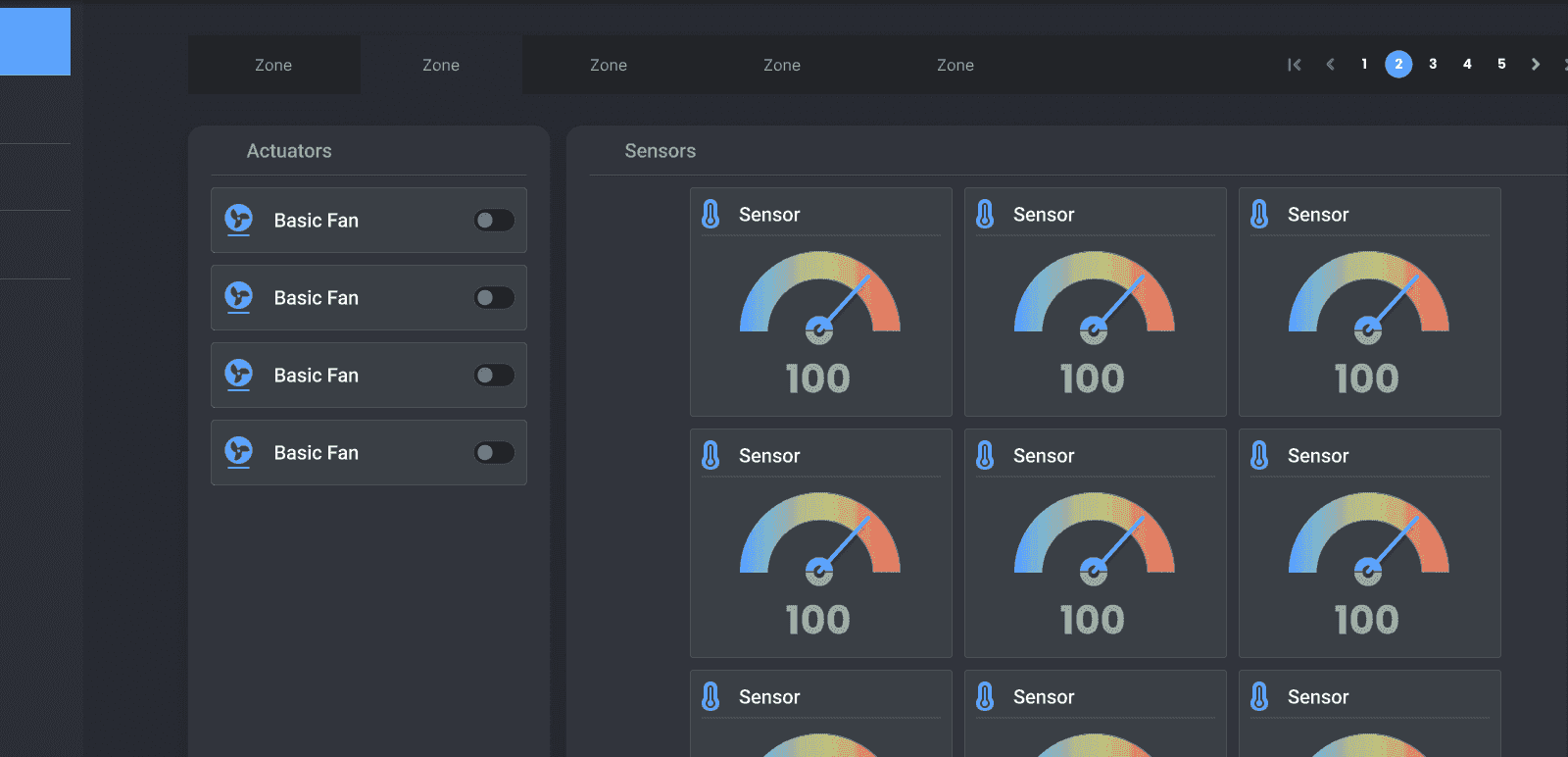
Task: Enable the second Basic Fan switch
Action: coord(494,297)
